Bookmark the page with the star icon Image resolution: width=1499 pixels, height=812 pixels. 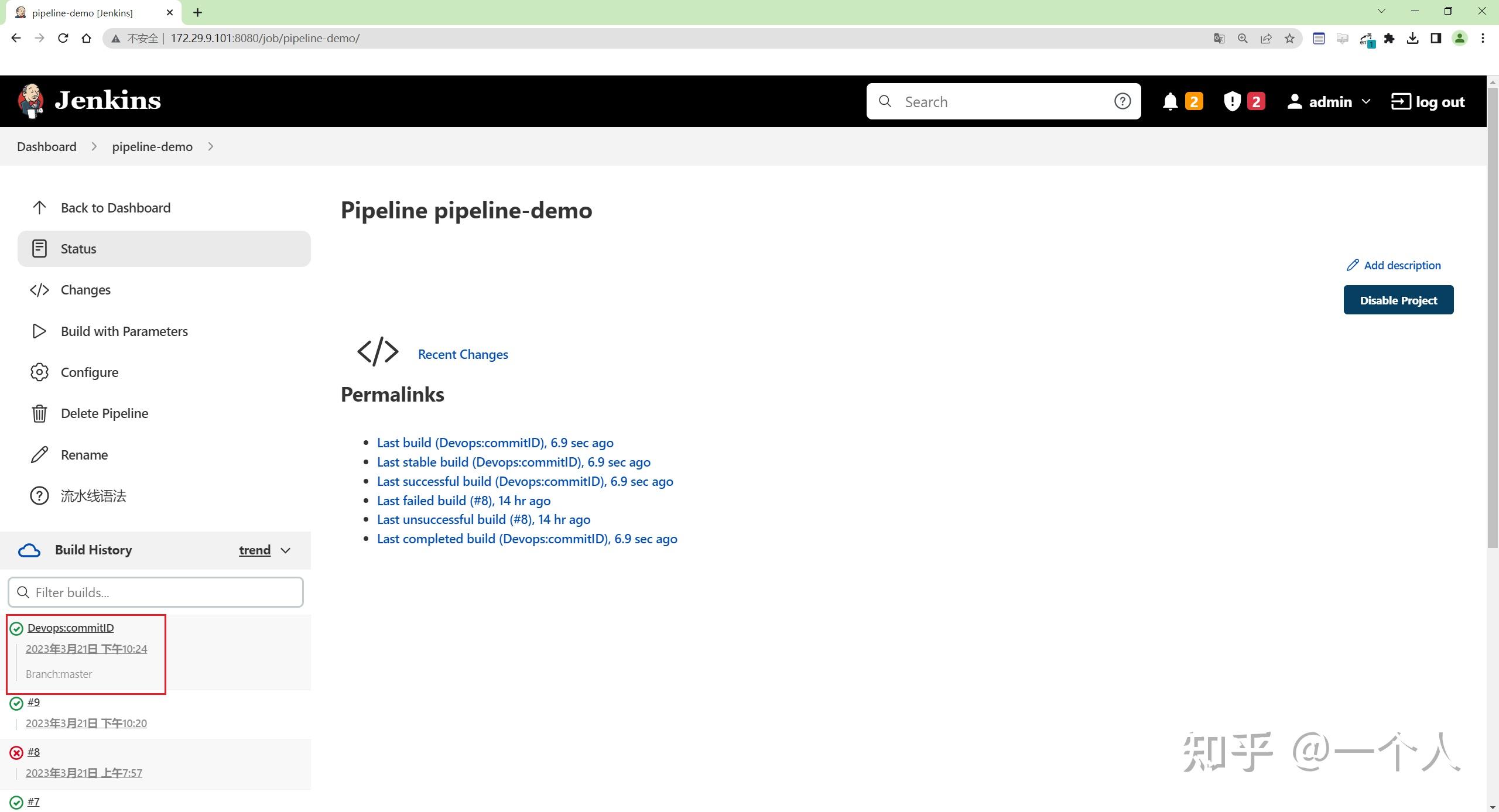pyautogui.click(x=1289, y=39)
